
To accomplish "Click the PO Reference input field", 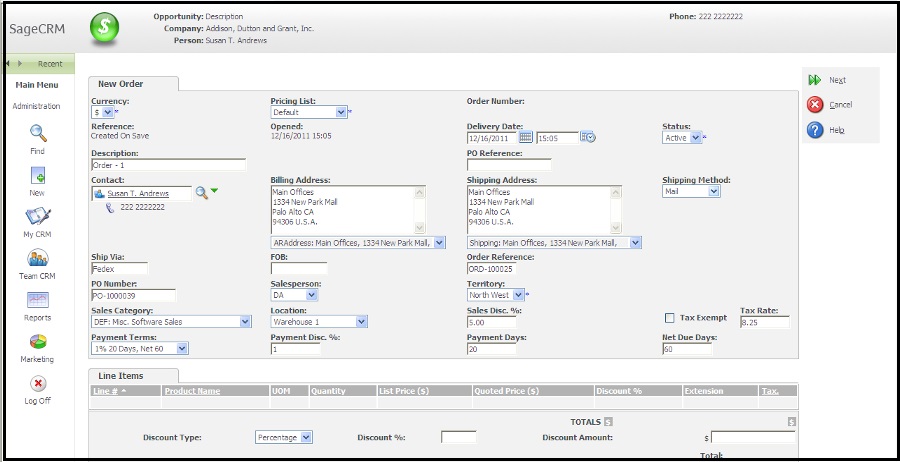I will coord(509,165).
